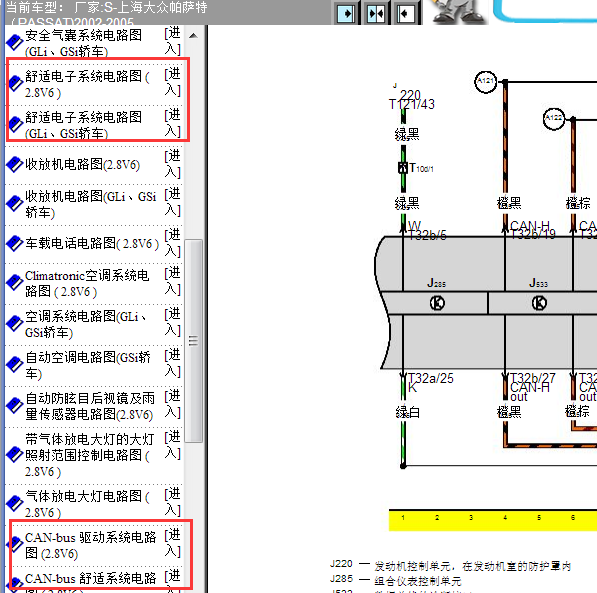Viewport: 597px width, 593px height.
Task: Click the J285 组合仪表控制单元 legend line
Action: coord(396,580)
